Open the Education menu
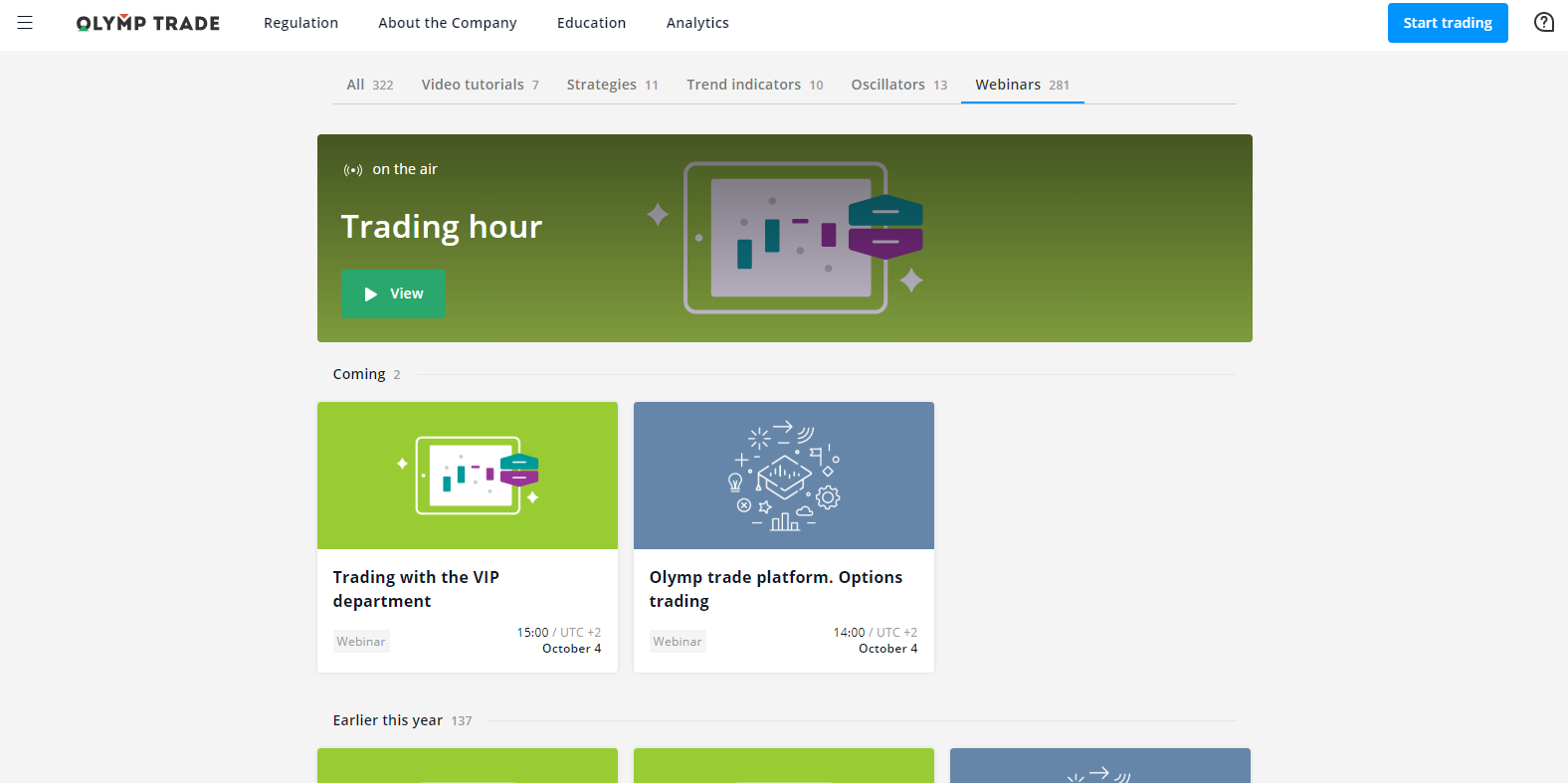 (591, 23)
